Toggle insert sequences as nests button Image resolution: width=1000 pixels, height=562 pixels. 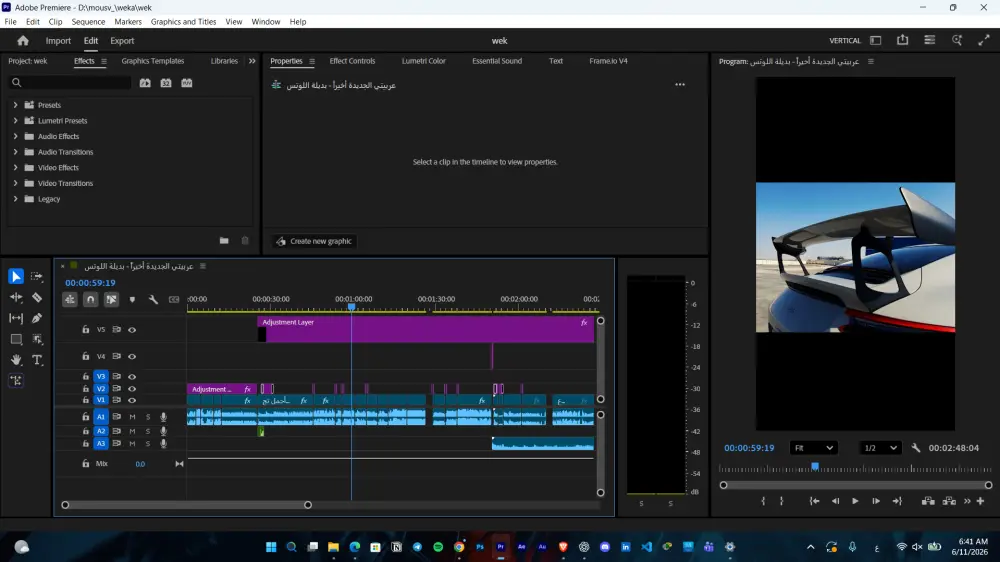point(70,299)
